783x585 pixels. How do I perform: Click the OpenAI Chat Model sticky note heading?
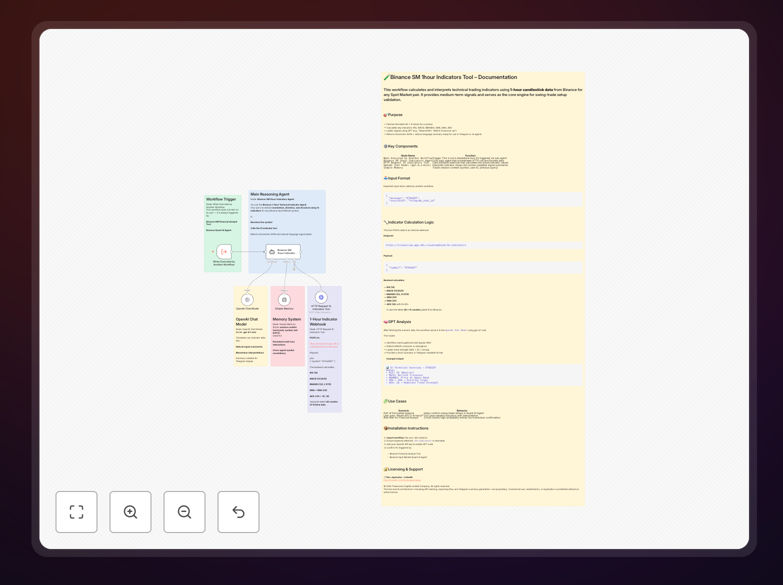pos(247,322)
